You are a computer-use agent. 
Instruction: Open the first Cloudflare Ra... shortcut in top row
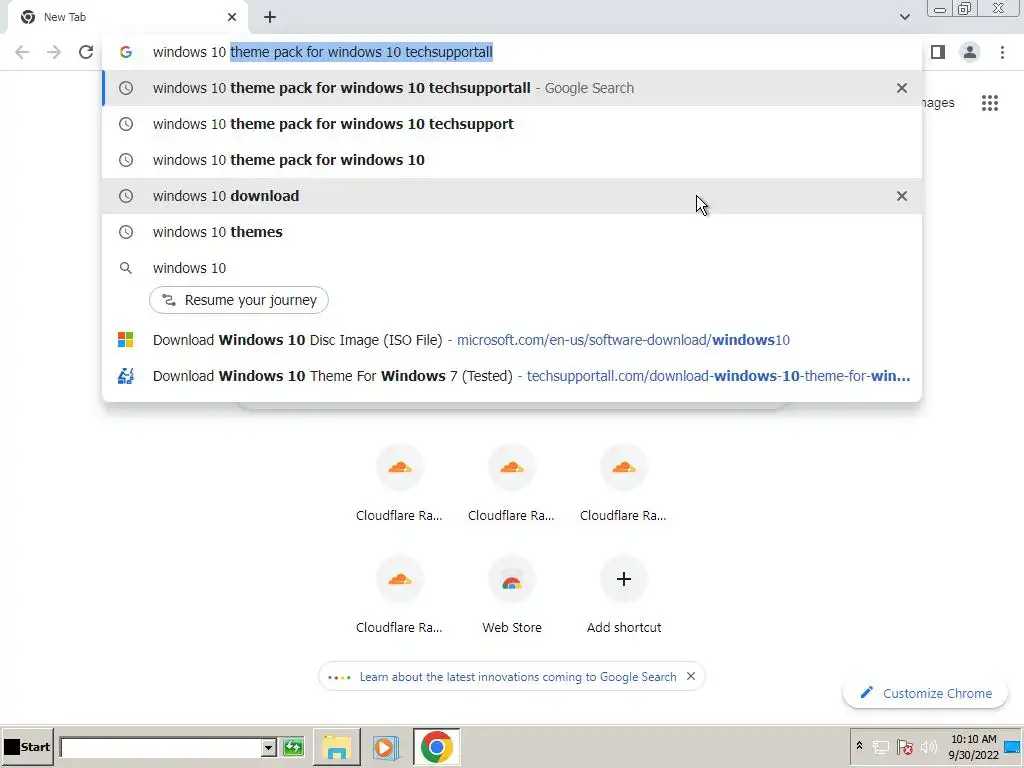coord(399,483)
